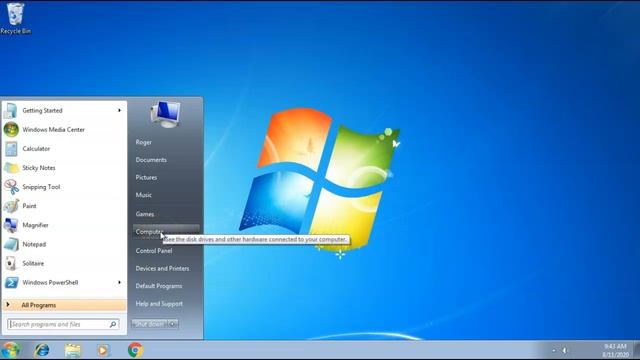Open Default Programs

pyautogui.click(x=159, y=286)
